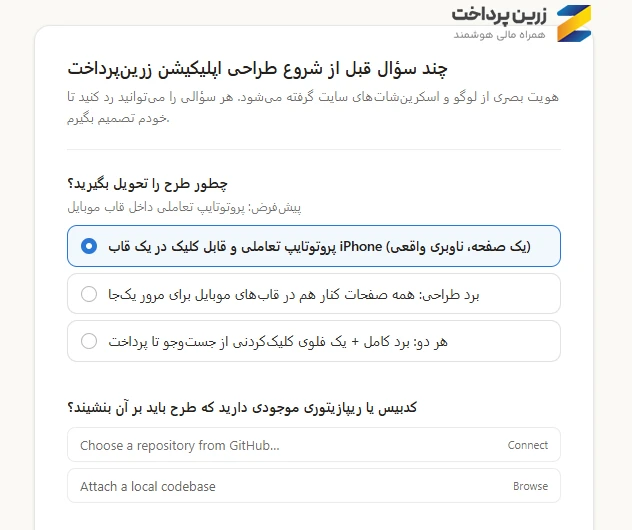Click the filled blue radio dot

click(89, 246)
